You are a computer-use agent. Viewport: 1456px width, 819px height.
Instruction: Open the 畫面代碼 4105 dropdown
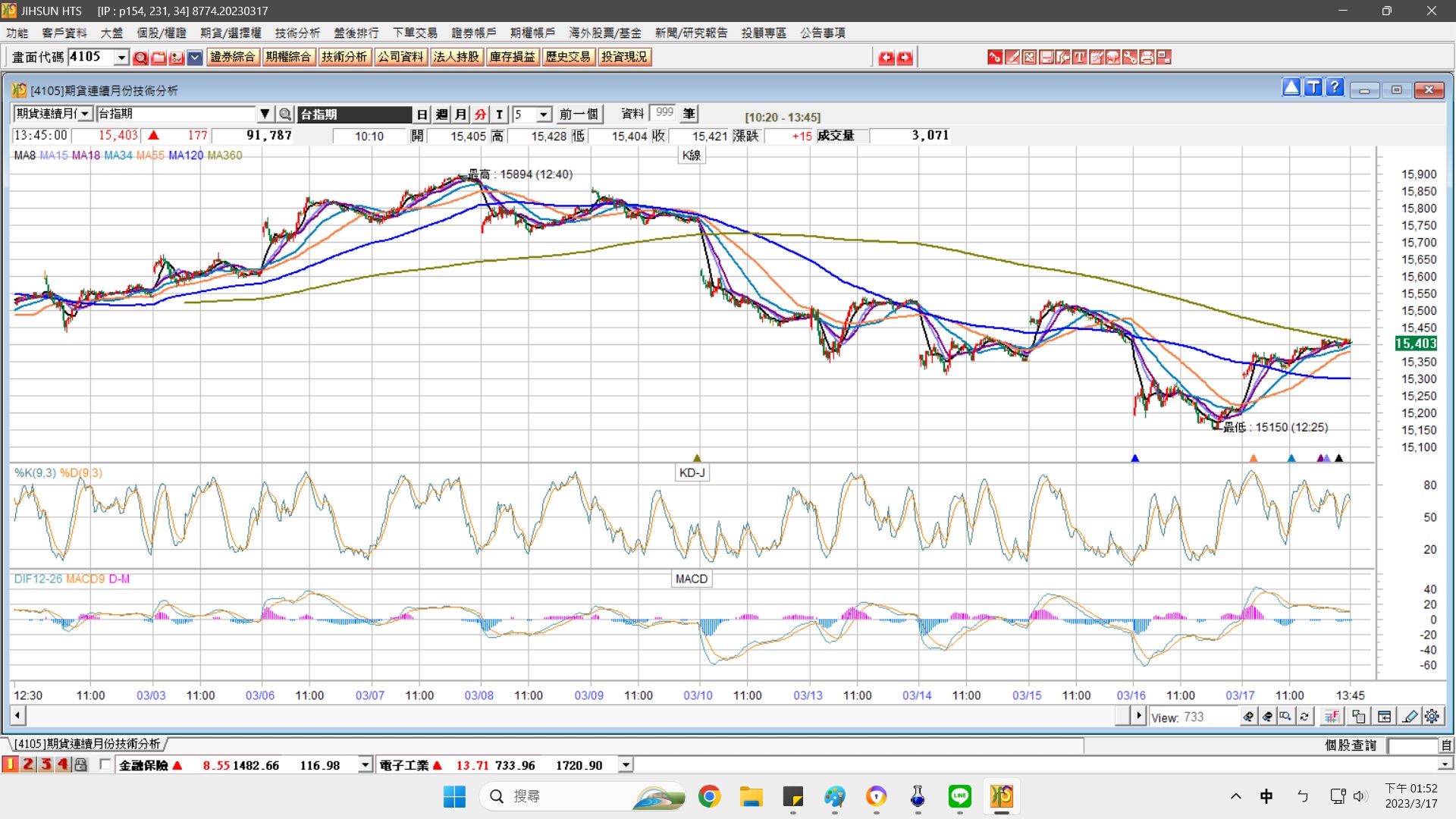pyautogui.click(x=121, y=57)
